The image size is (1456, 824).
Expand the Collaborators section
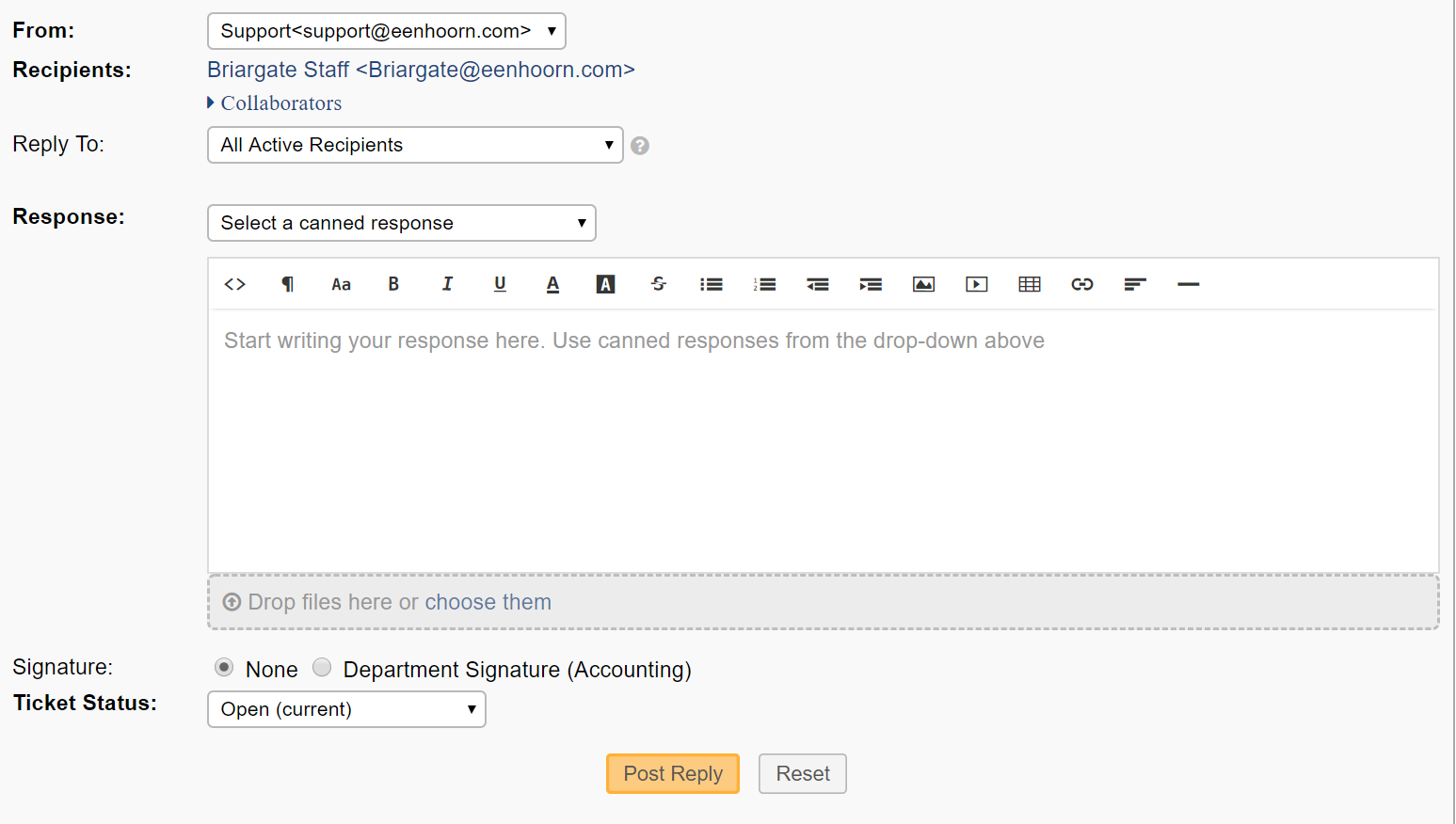tap(274, 103)
